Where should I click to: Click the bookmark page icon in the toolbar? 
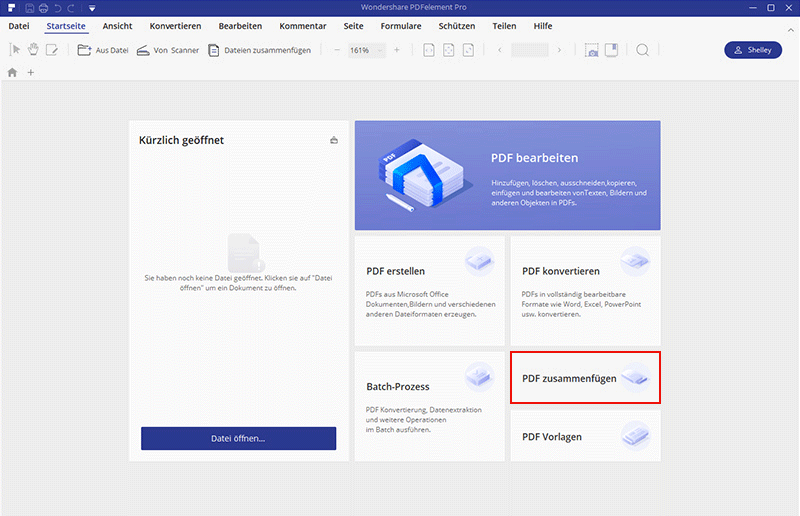coord(611,50)
